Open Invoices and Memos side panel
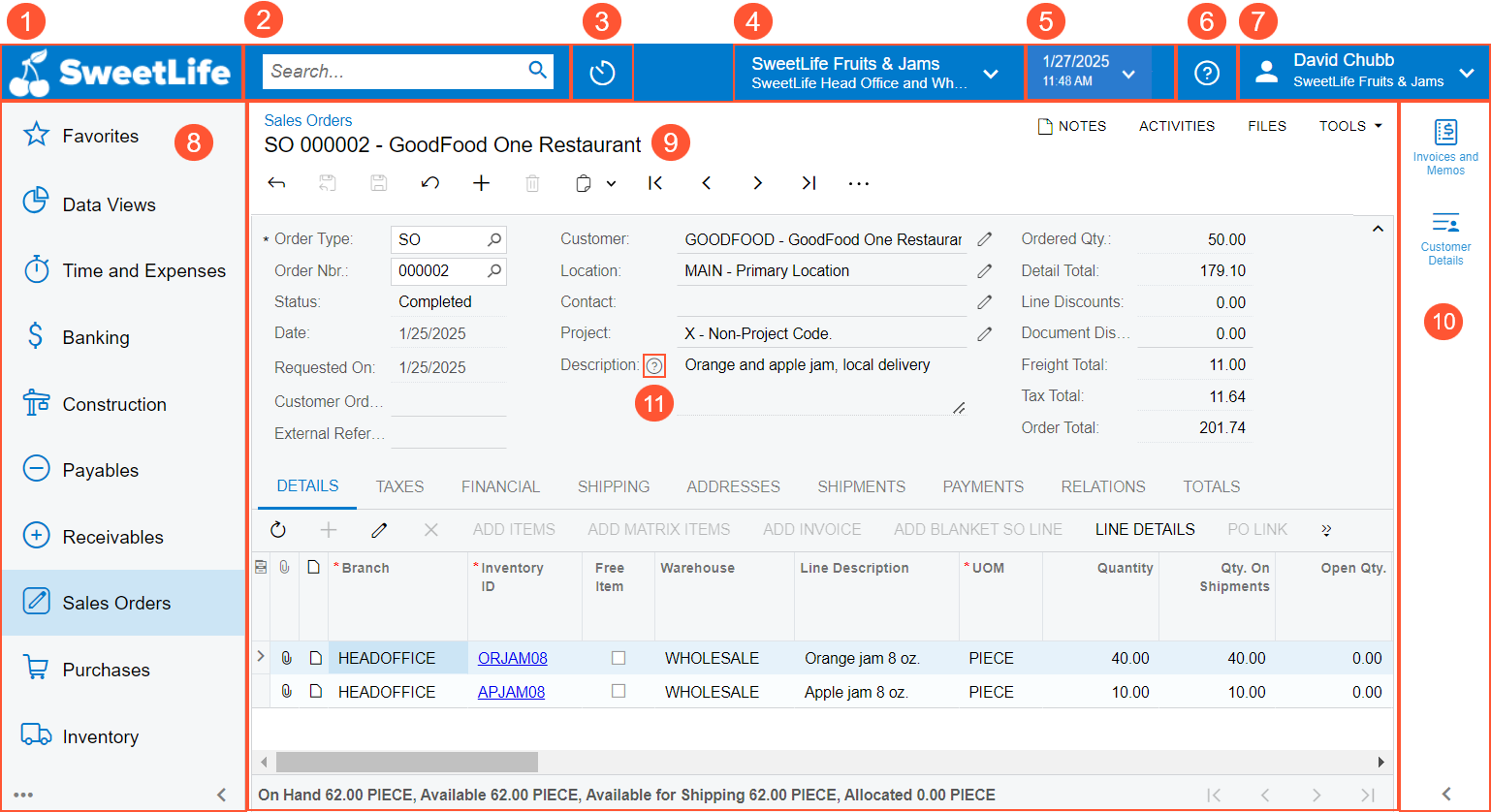The image size is (1491, 812). click(1445, 146)
